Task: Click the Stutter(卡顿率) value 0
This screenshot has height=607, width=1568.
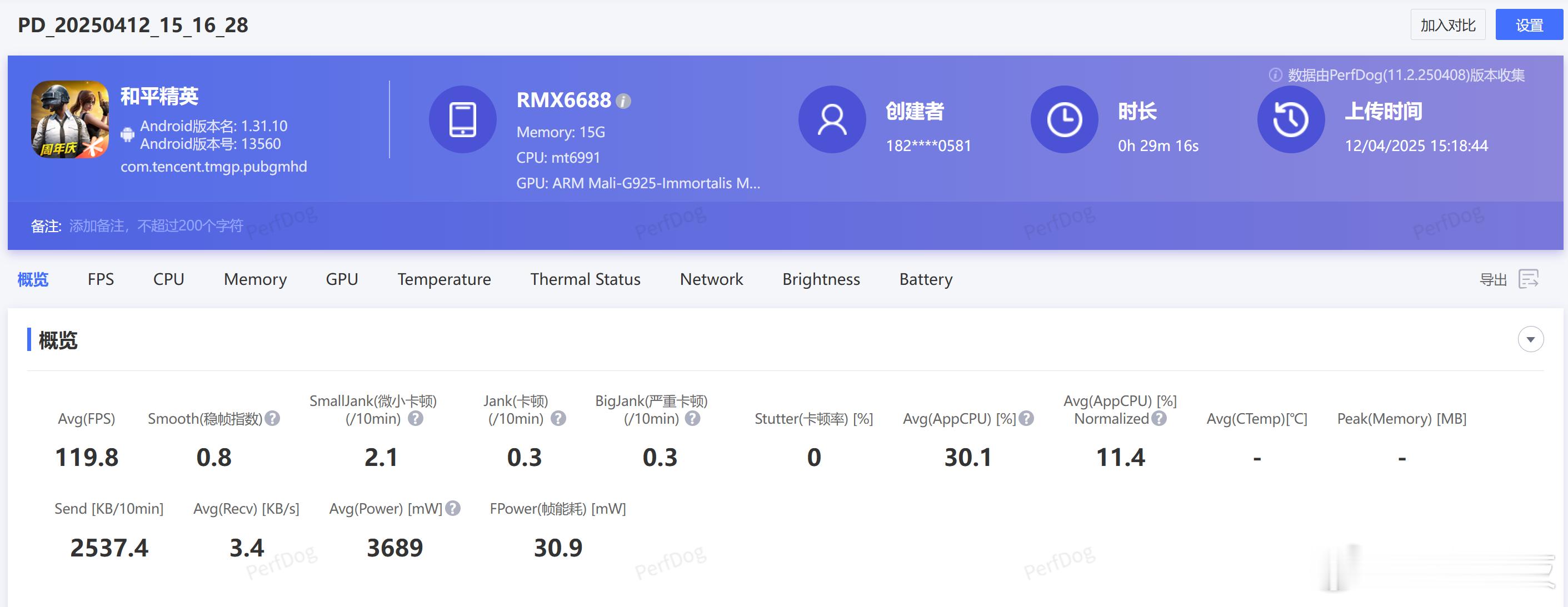Action: [x=814, y=458]
